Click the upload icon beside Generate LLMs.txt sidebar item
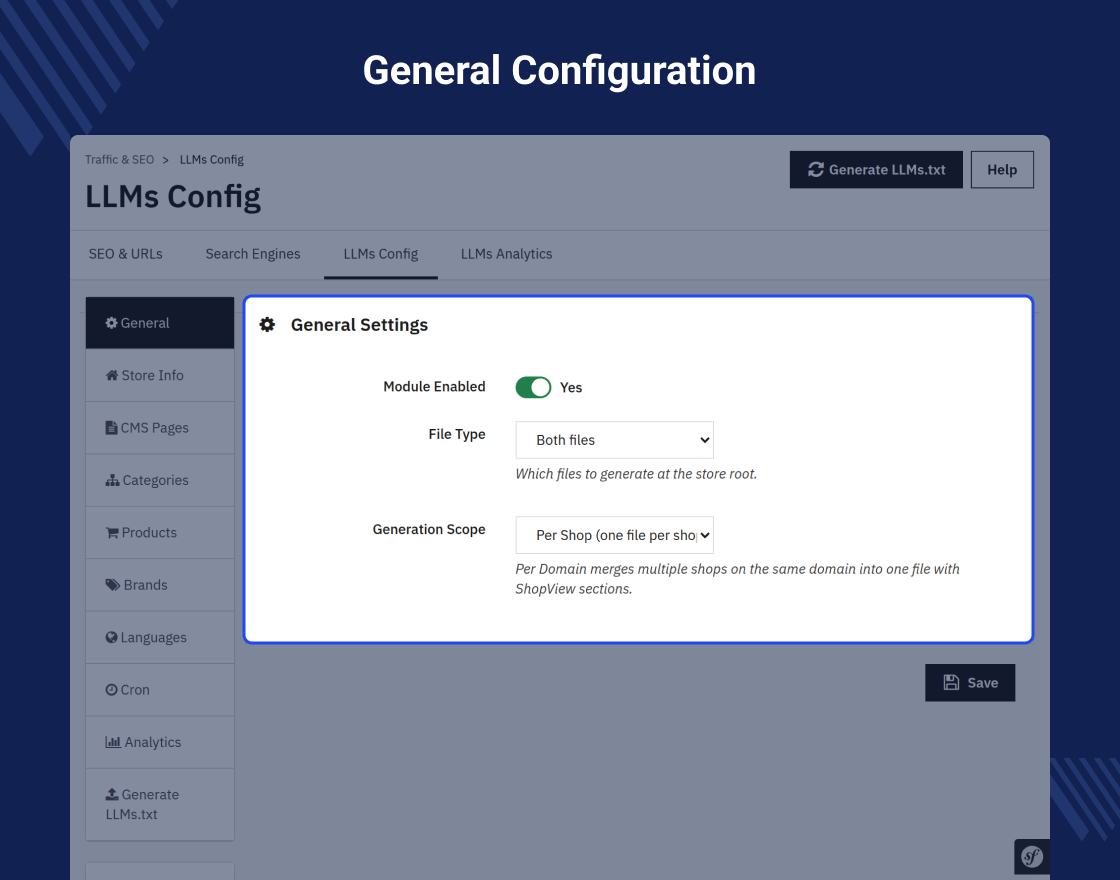The image size is (1120, 880). click(x=112, y=794)
